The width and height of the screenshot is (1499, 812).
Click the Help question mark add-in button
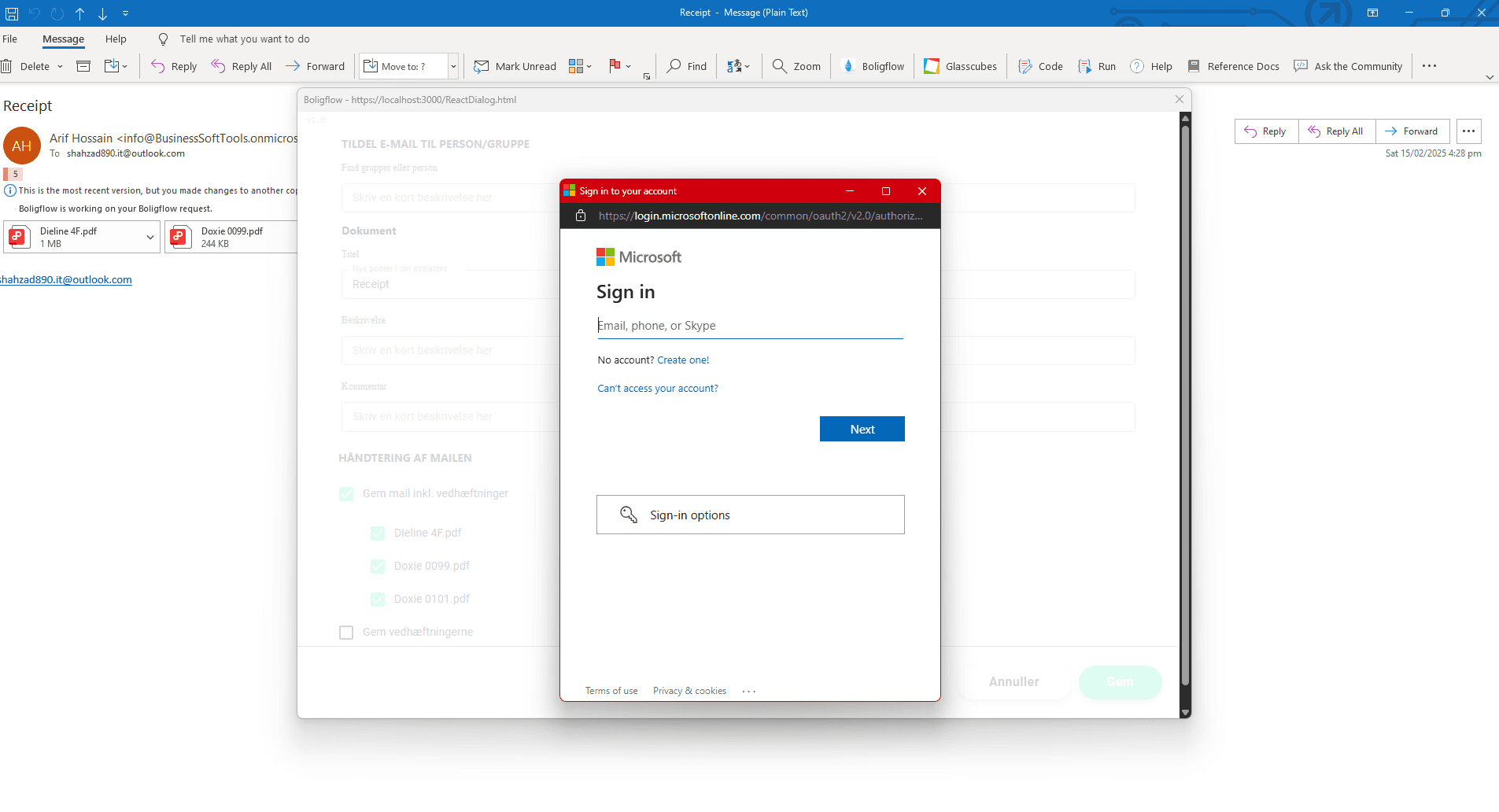click(x=1151, y=66)
